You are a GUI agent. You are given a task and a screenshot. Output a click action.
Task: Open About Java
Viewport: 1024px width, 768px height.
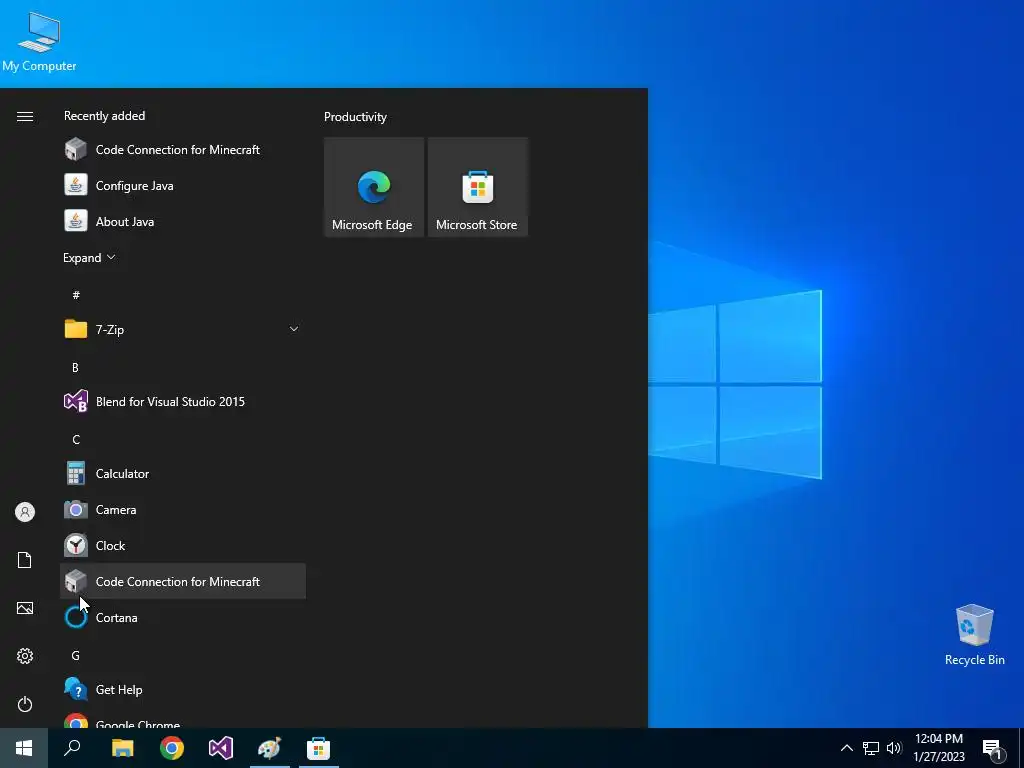point(183,221)
